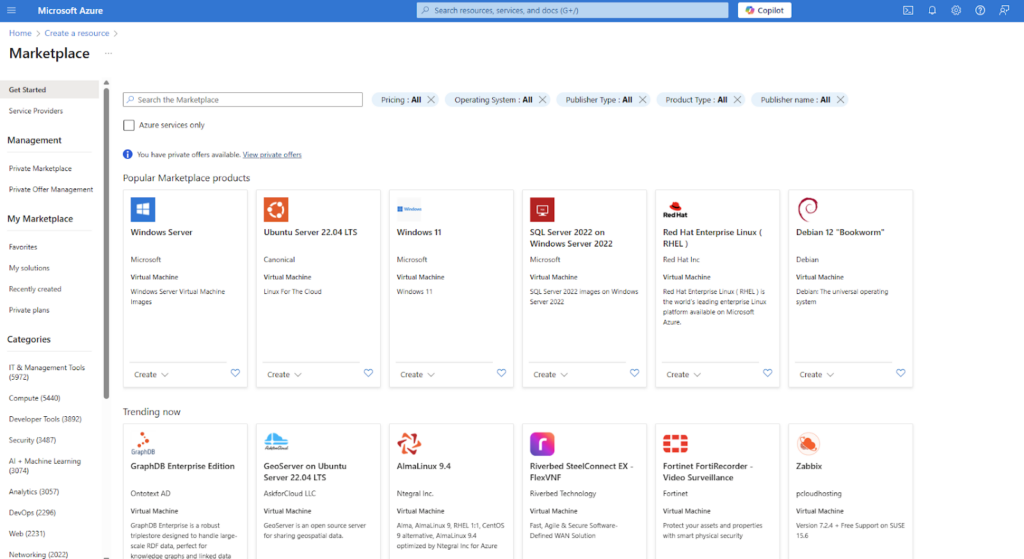Viewport: 1024px width, 559px height.
Task: Remove the Pricing filter
Action: [431, 100]
